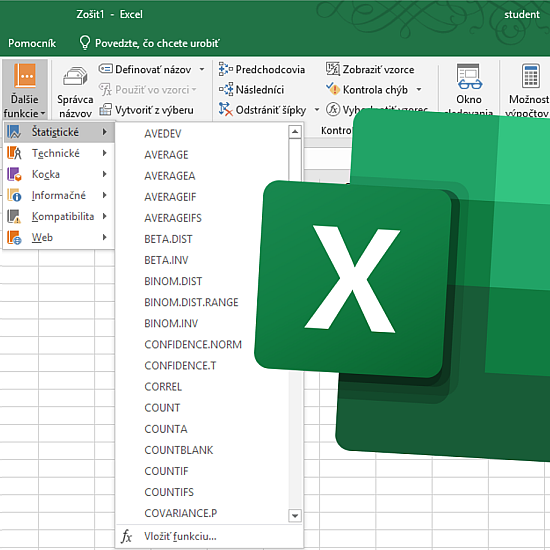
Task: Click the Následníci label
Action: pyautogui.click(x=260, y=90)
